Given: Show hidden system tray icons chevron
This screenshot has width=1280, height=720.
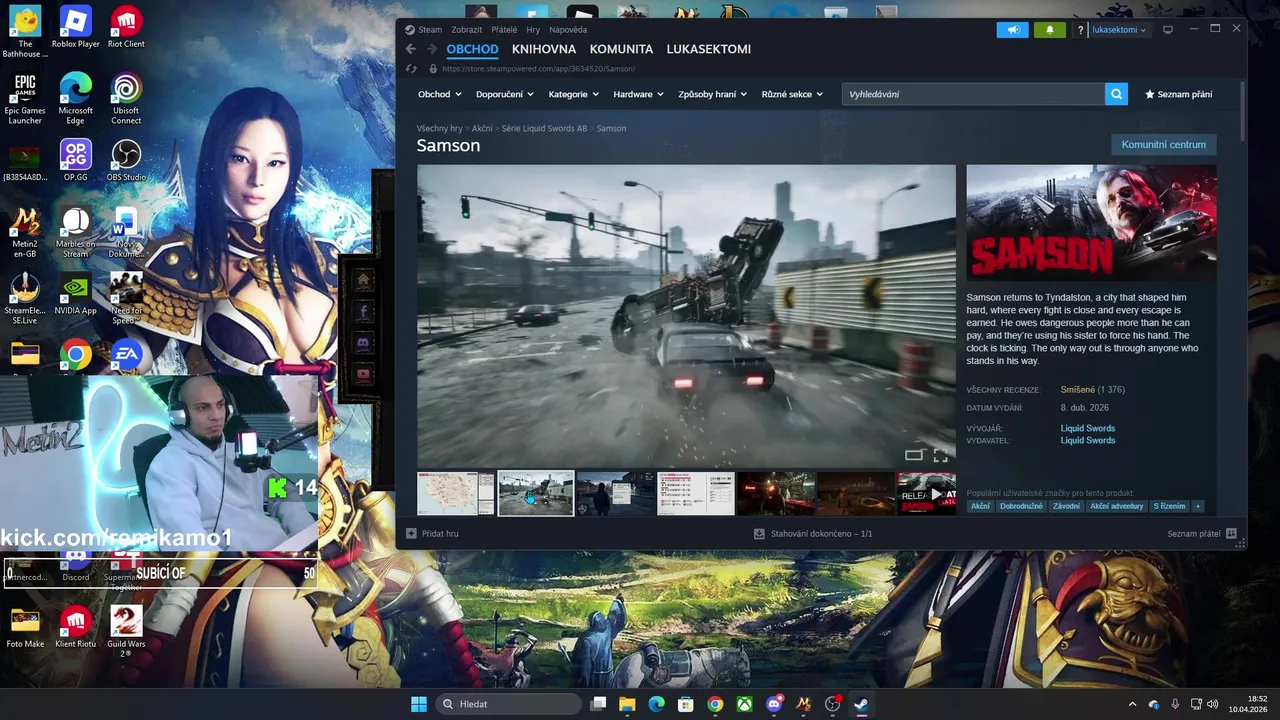Looking at the screenshot, I should 1132,704.
